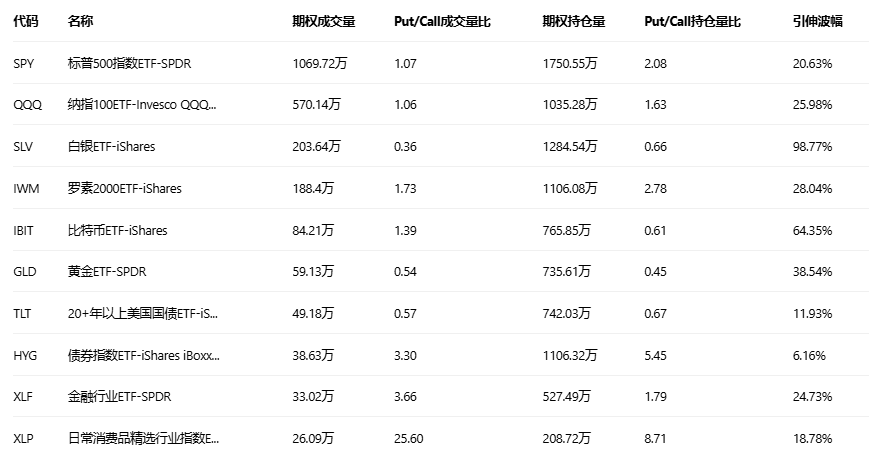Click SLV's 98.77% implied volatility value
The width and height of the screenshot is (869, 458).
812,146
